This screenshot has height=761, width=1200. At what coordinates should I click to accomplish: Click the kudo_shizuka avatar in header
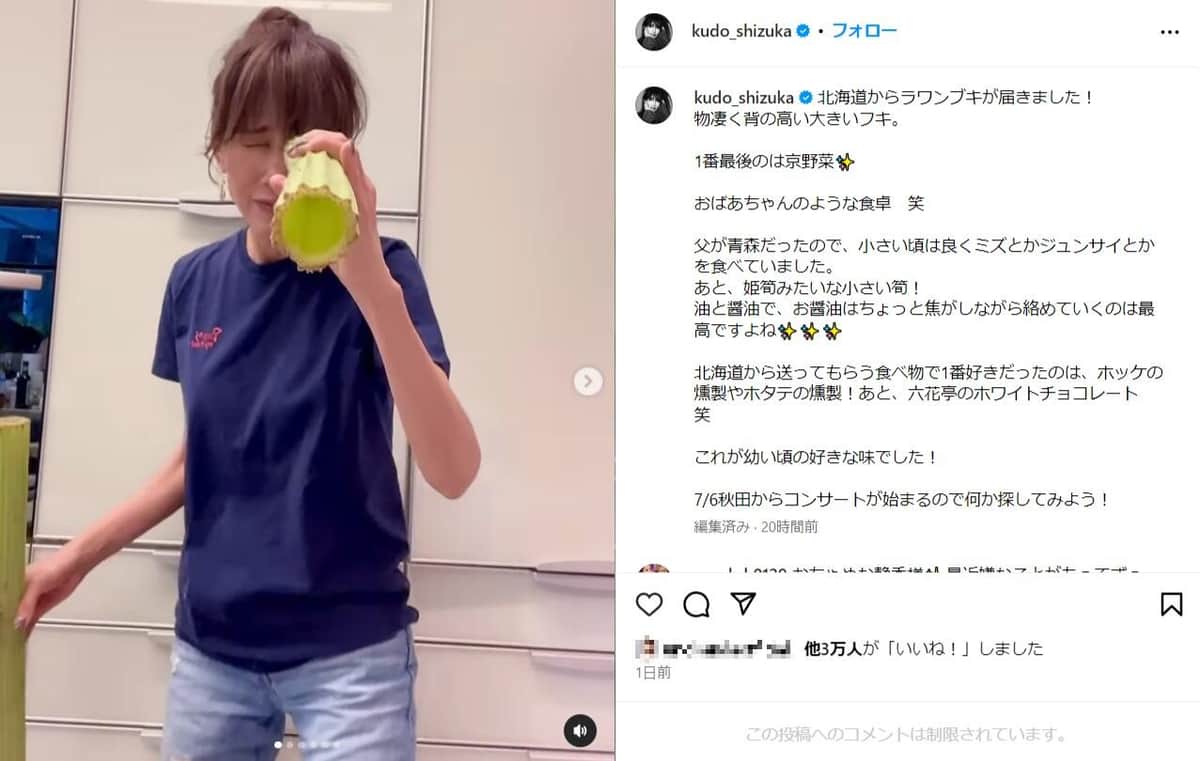click(x=654, y=31)
